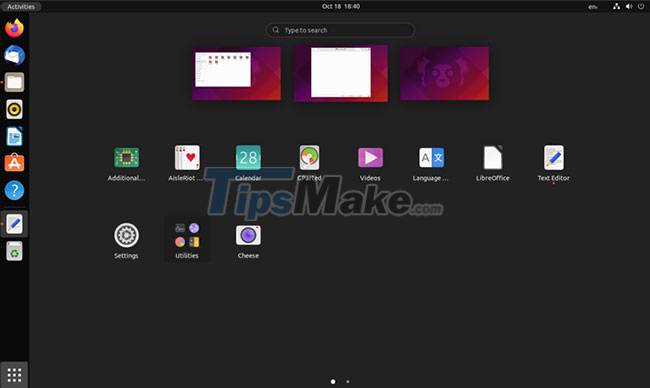Open Ubuntu Software from the dock
The image size is (650, 388).
click(x=15, y=163)
